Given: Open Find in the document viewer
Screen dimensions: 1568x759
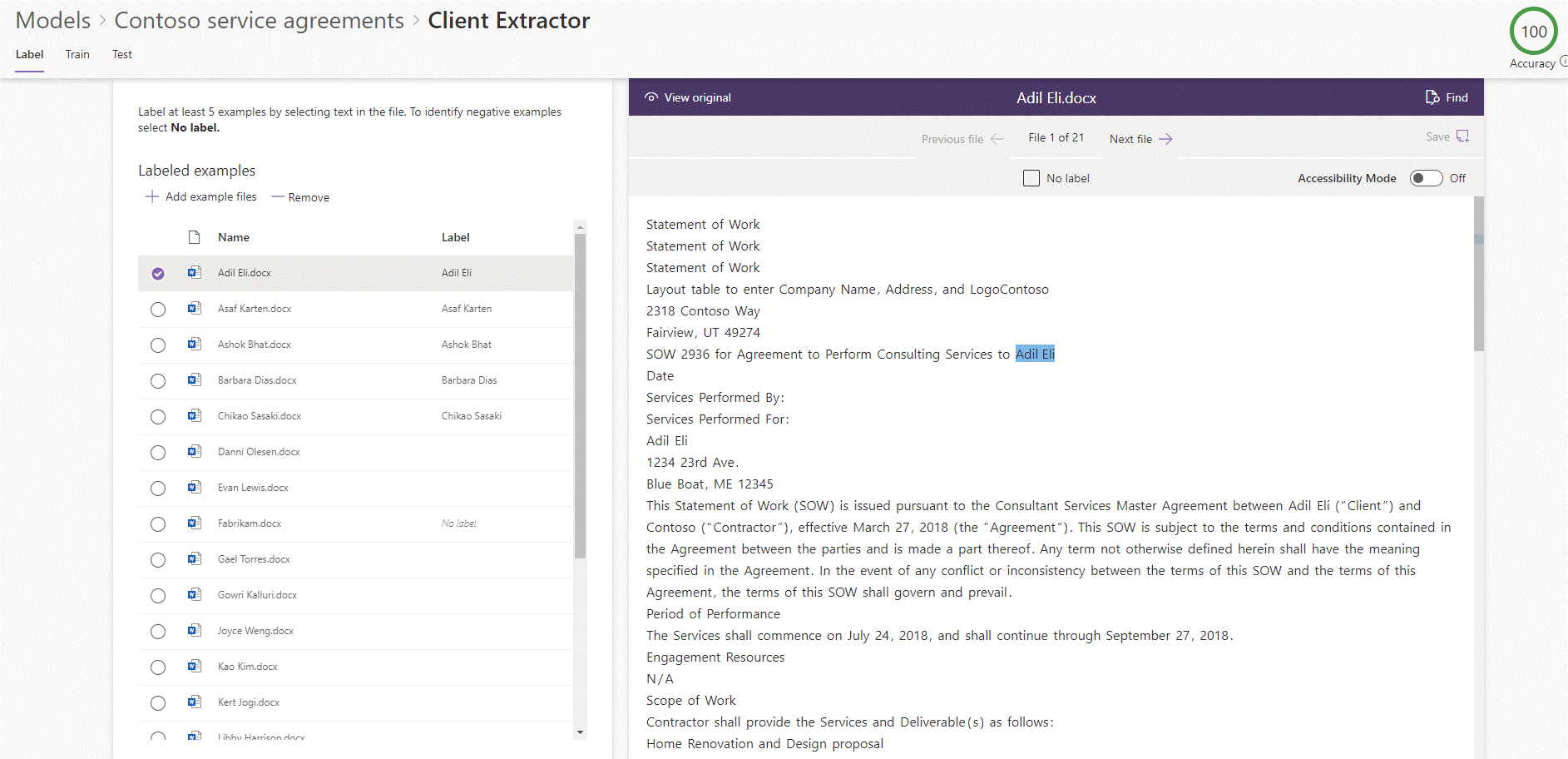Looking at the screenshot, I should coord(1447,97).
